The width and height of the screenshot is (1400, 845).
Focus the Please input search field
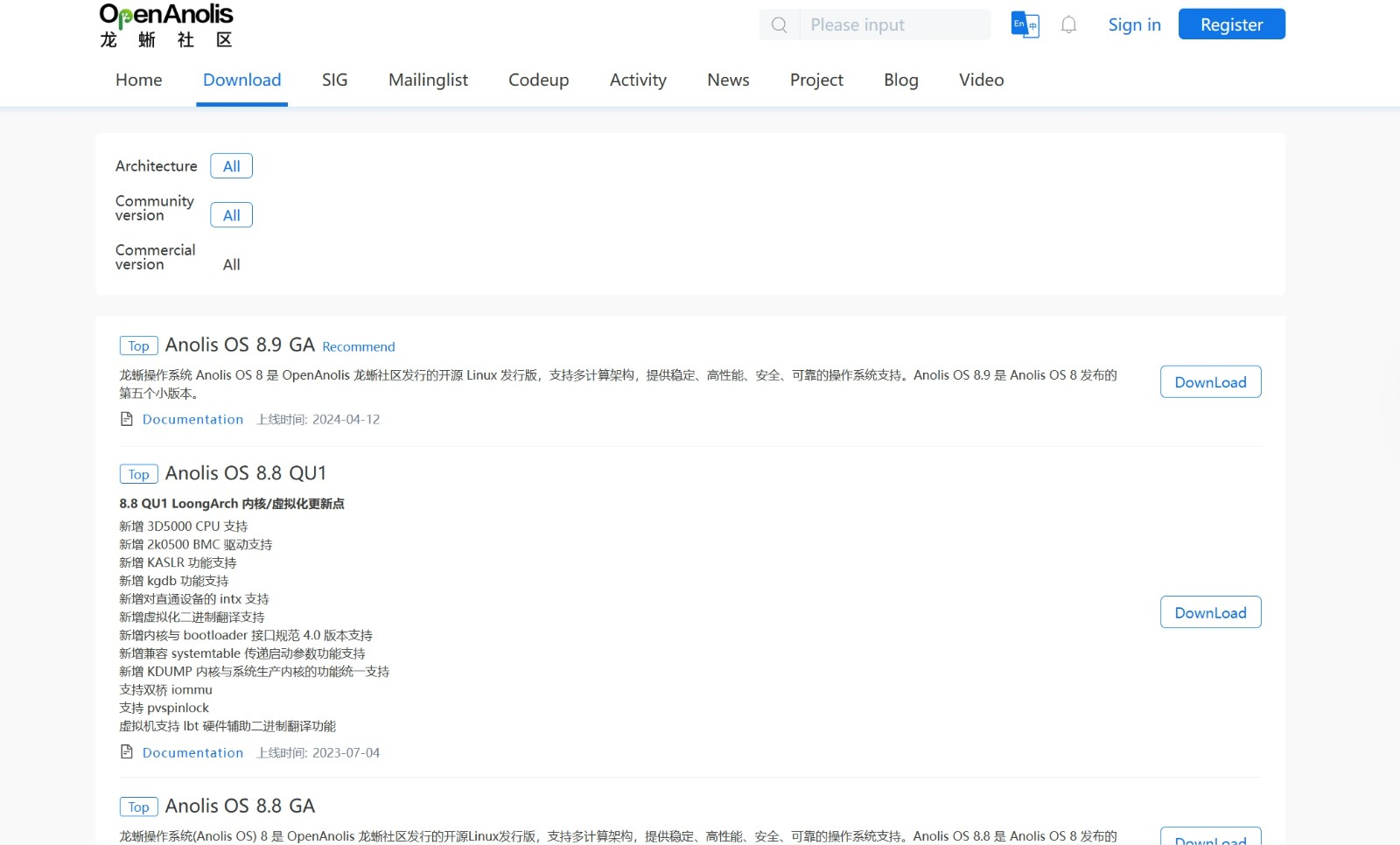pos(894,25)
